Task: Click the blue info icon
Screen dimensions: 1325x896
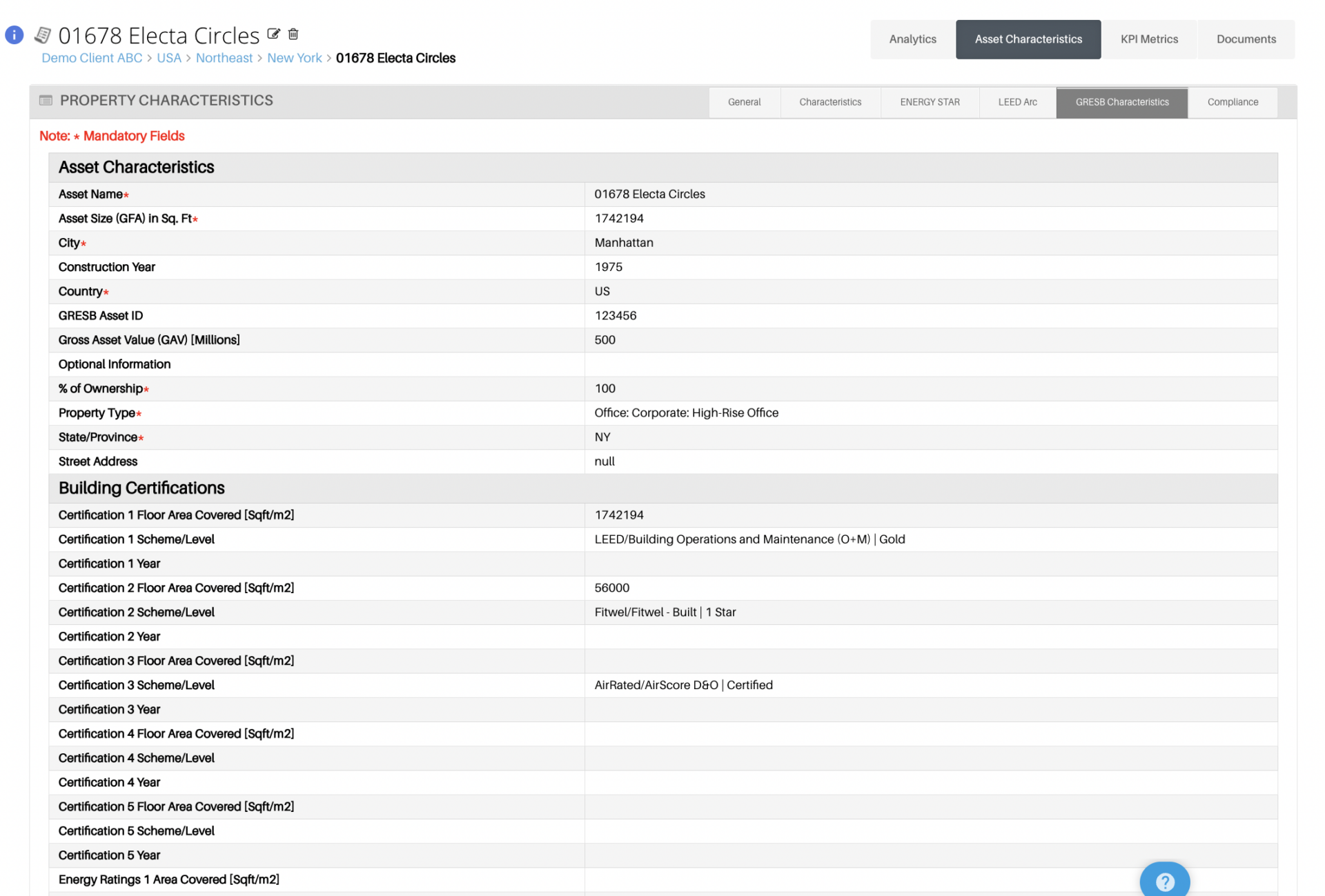Action: click(14, 34)
